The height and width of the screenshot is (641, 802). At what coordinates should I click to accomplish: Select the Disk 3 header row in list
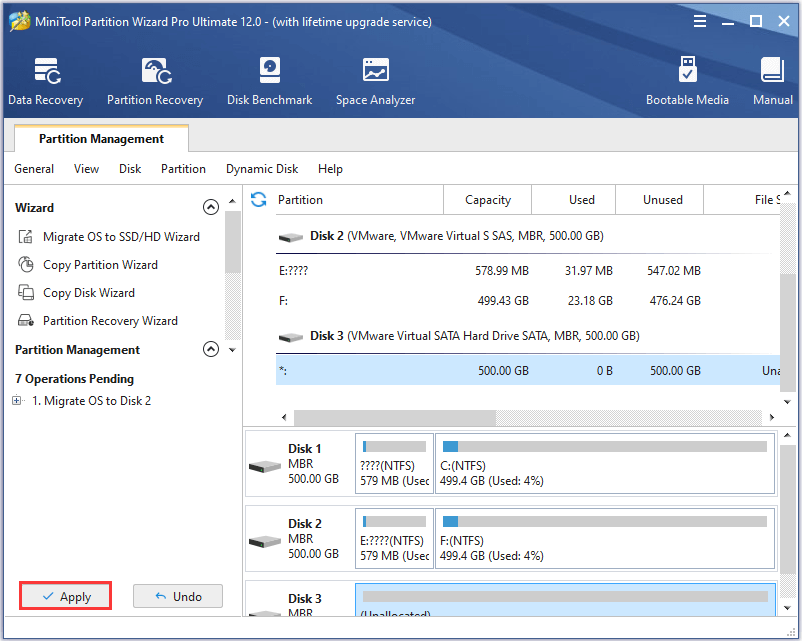[528, 336]
